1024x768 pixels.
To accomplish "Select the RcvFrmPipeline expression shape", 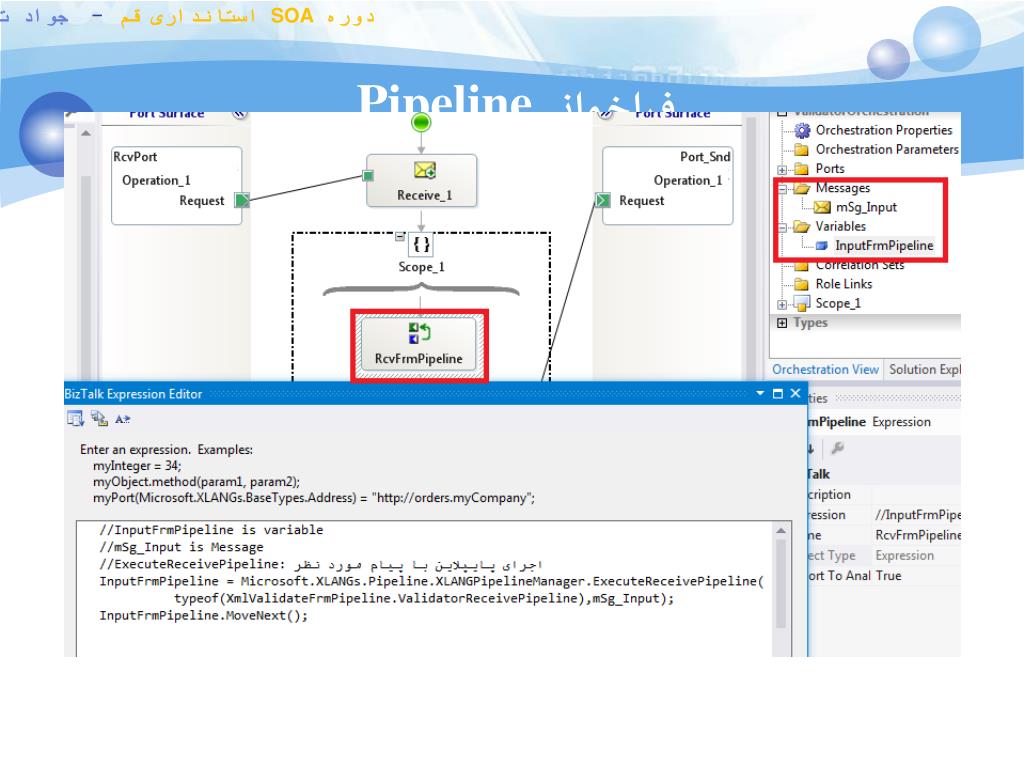I will 419,344.
